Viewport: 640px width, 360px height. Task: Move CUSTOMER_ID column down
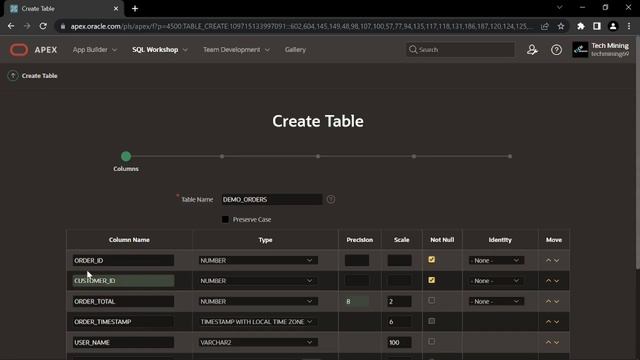[557, 280]
